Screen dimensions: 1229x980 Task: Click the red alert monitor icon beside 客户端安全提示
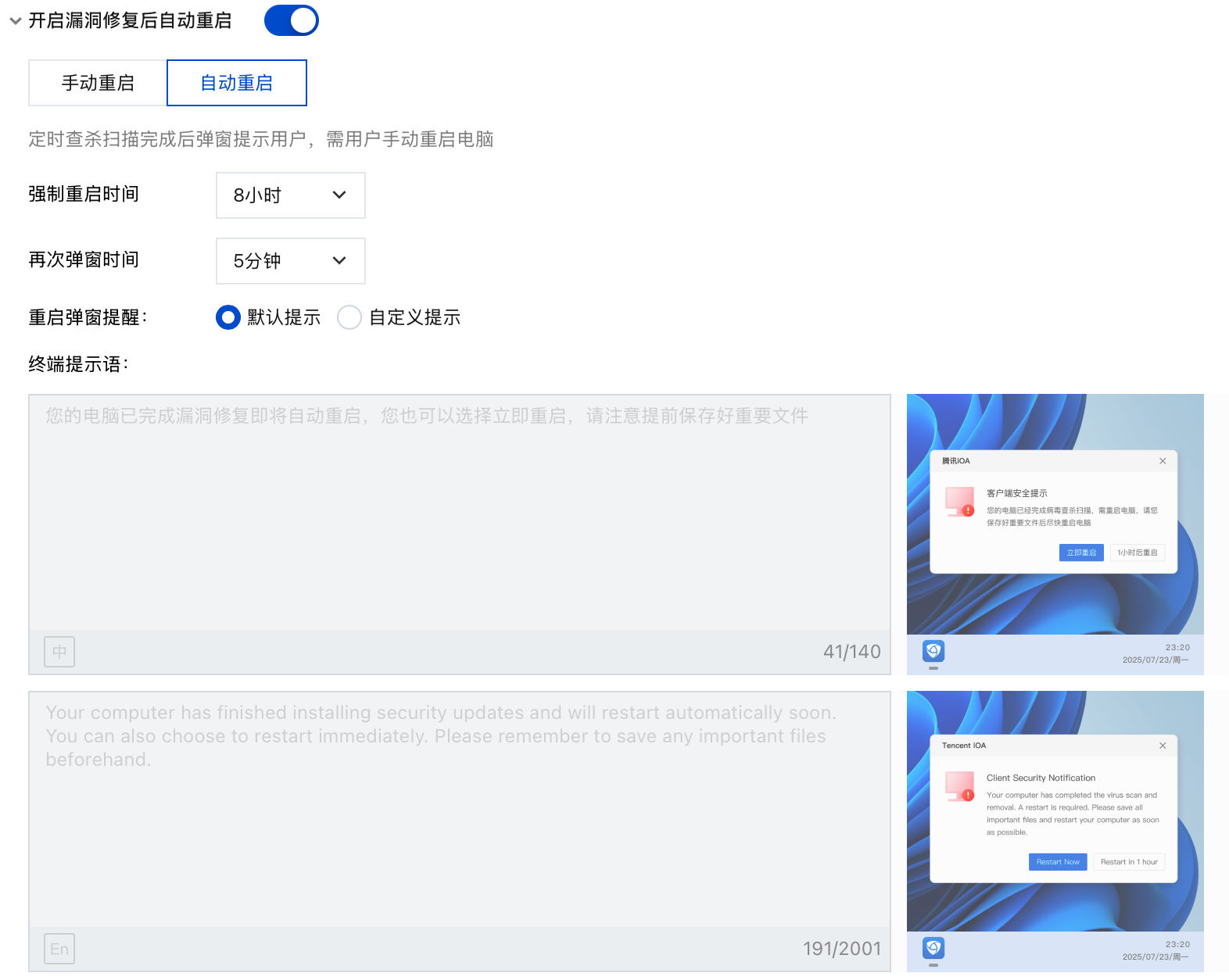(960, 502)
